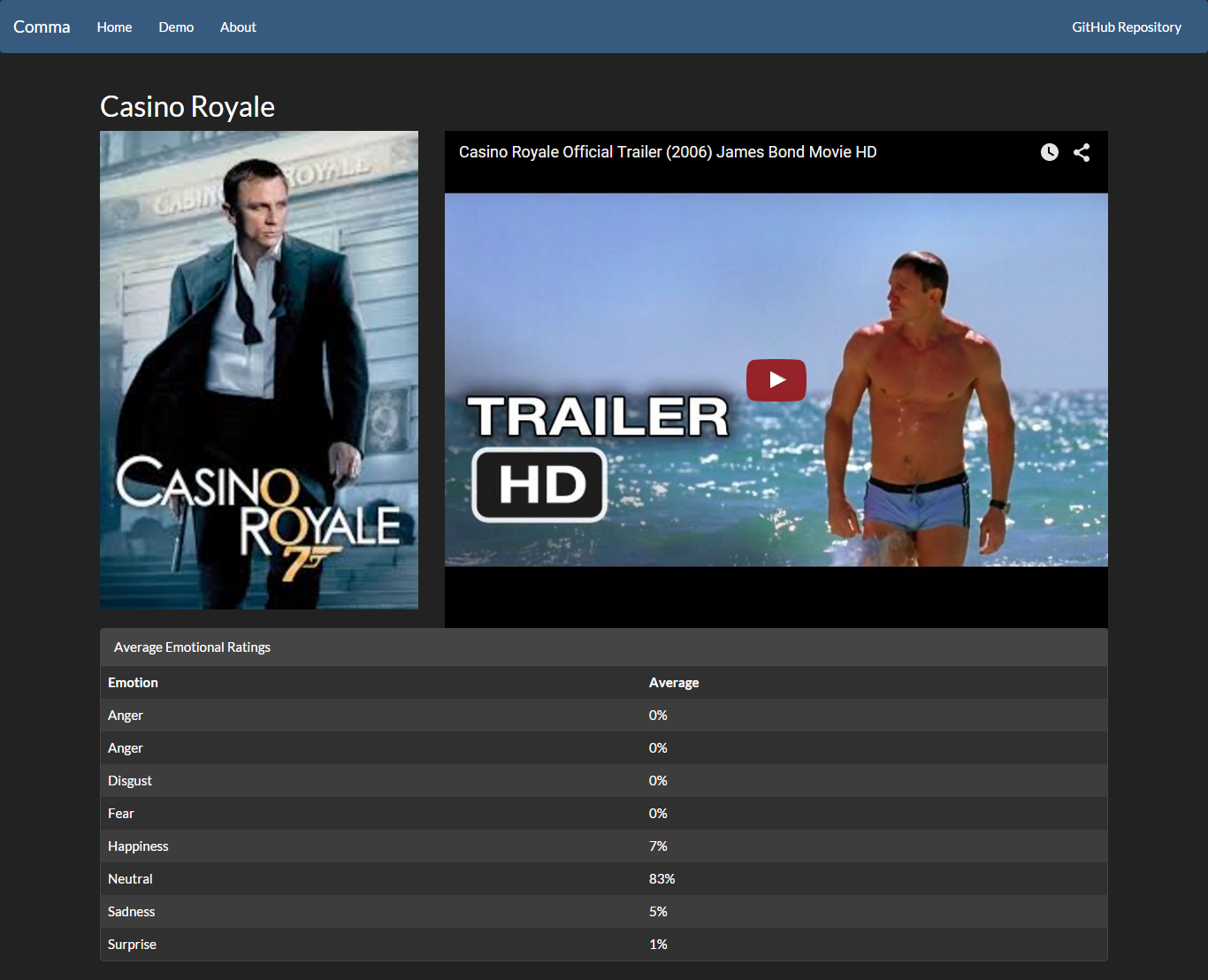Click the 1% Surprise average value
Screen dimensions: 1208x980
(658, 945)
